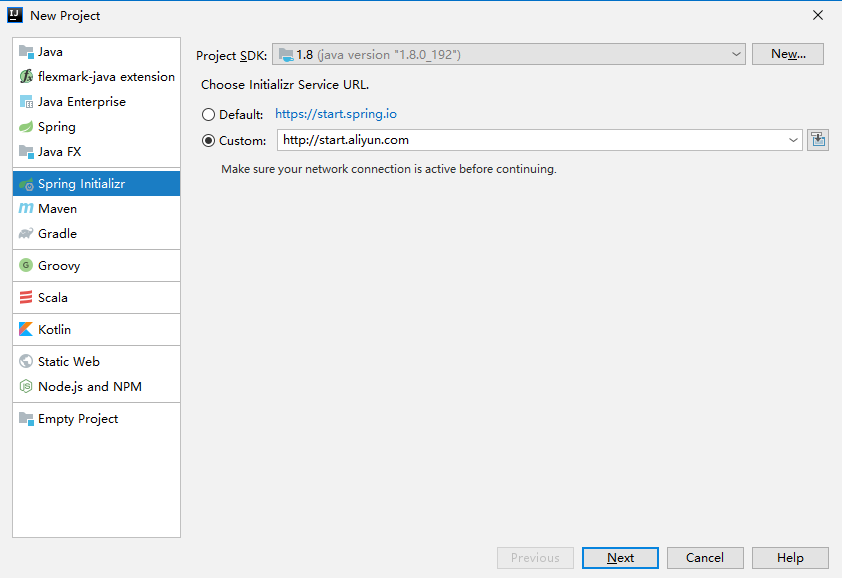Image resolution: width=842 pixels, height=578 pixels.
Task: Choose the Groovy project type
Action: click(x=96, y=265)
